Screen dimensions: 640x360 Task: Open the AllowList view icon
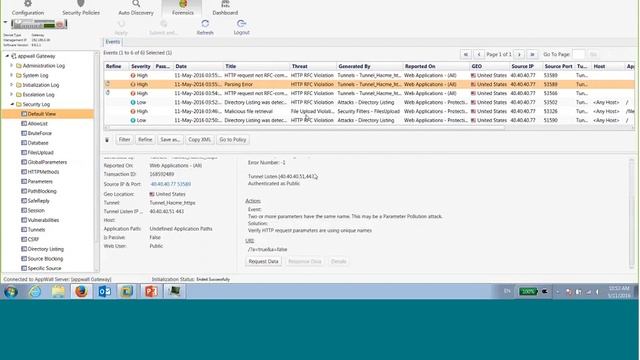coord(24,124)
